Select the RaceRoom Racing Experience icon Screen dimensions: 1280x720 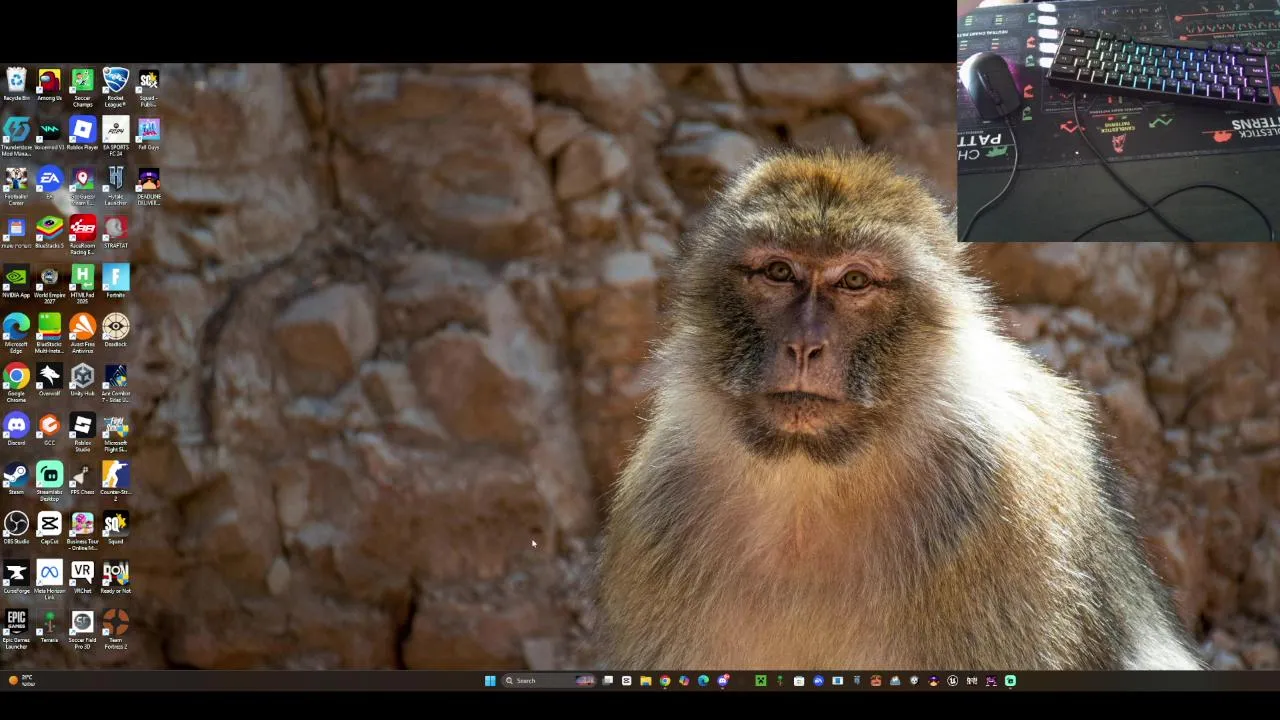tap(82, 235)
